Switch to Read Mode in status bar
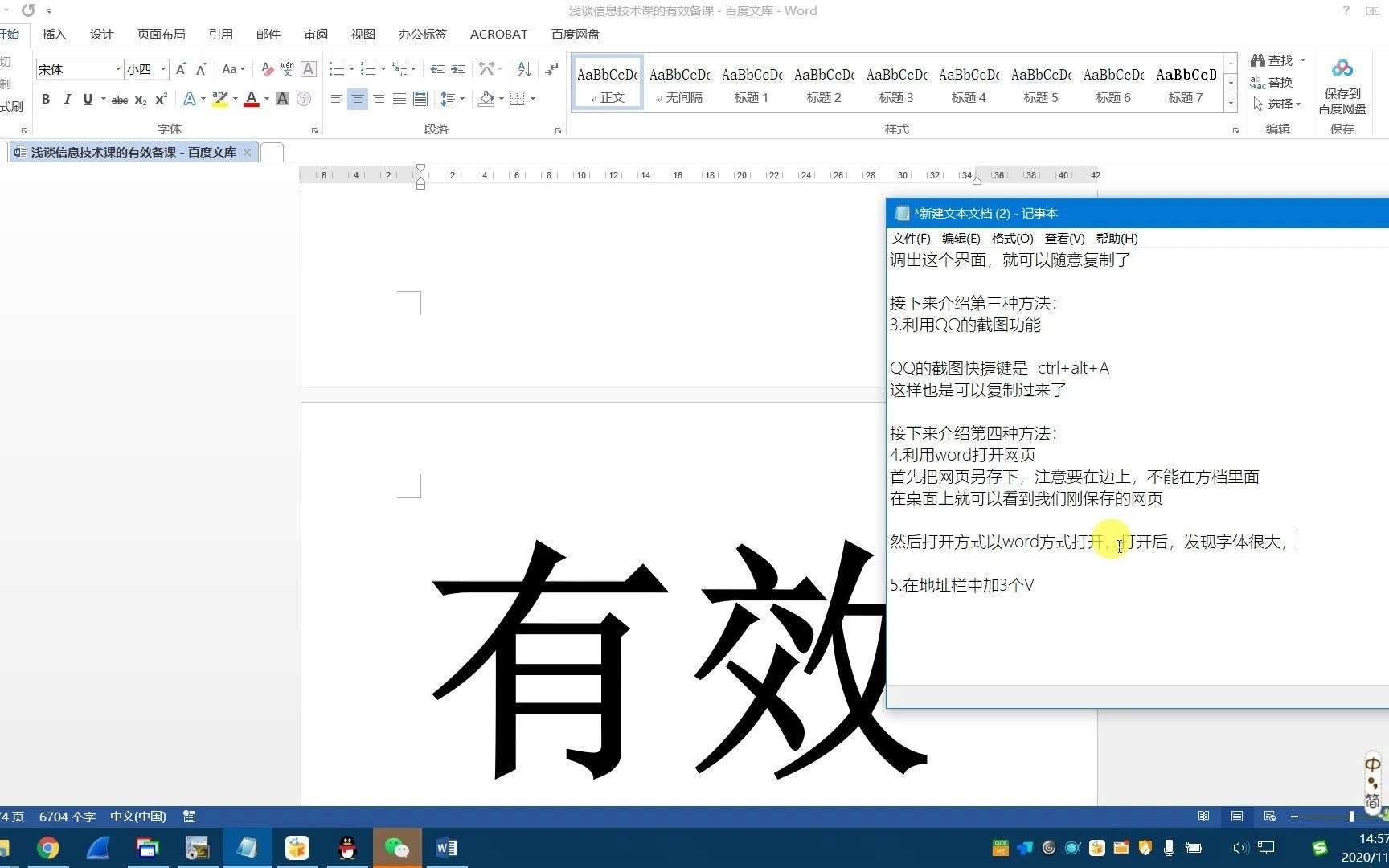Screen dimensions: 1389x868 (x=1203, y=816)
